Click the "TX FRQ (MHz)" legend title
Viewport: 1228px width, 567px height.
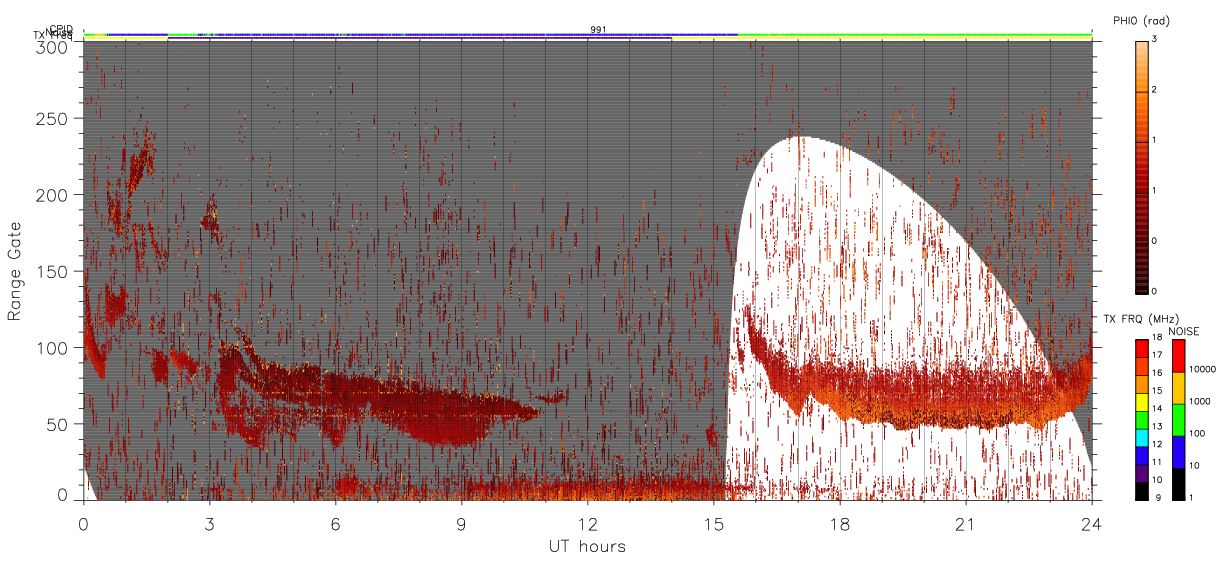1141,318
